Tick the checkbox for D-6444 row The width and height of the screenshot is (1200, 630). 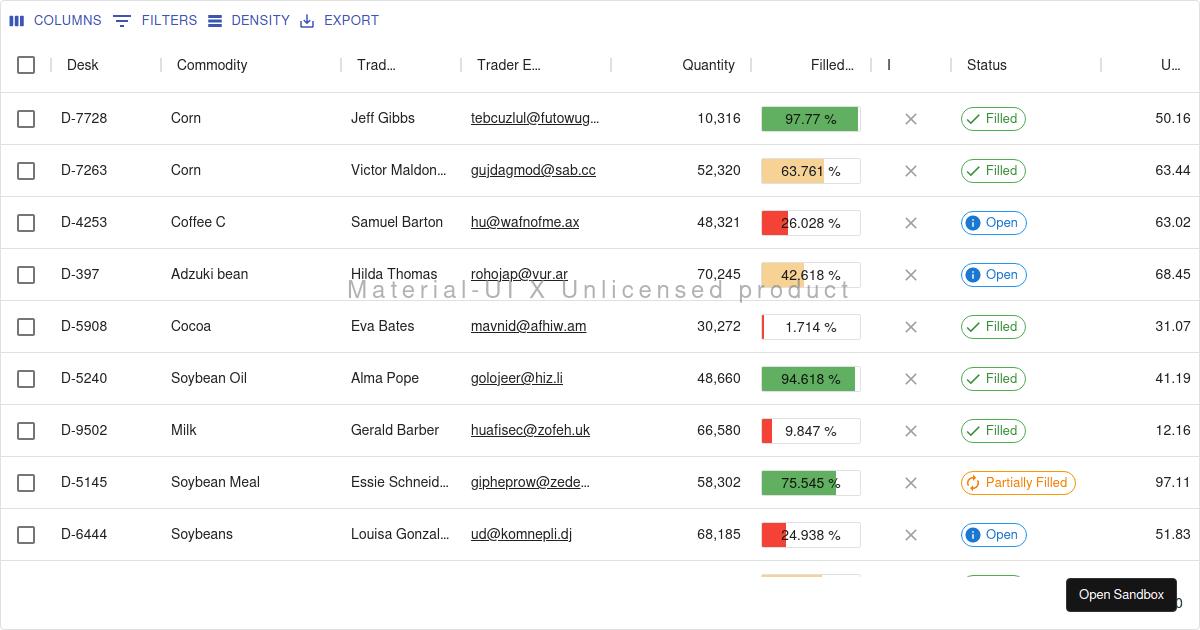tap(26, 535)
